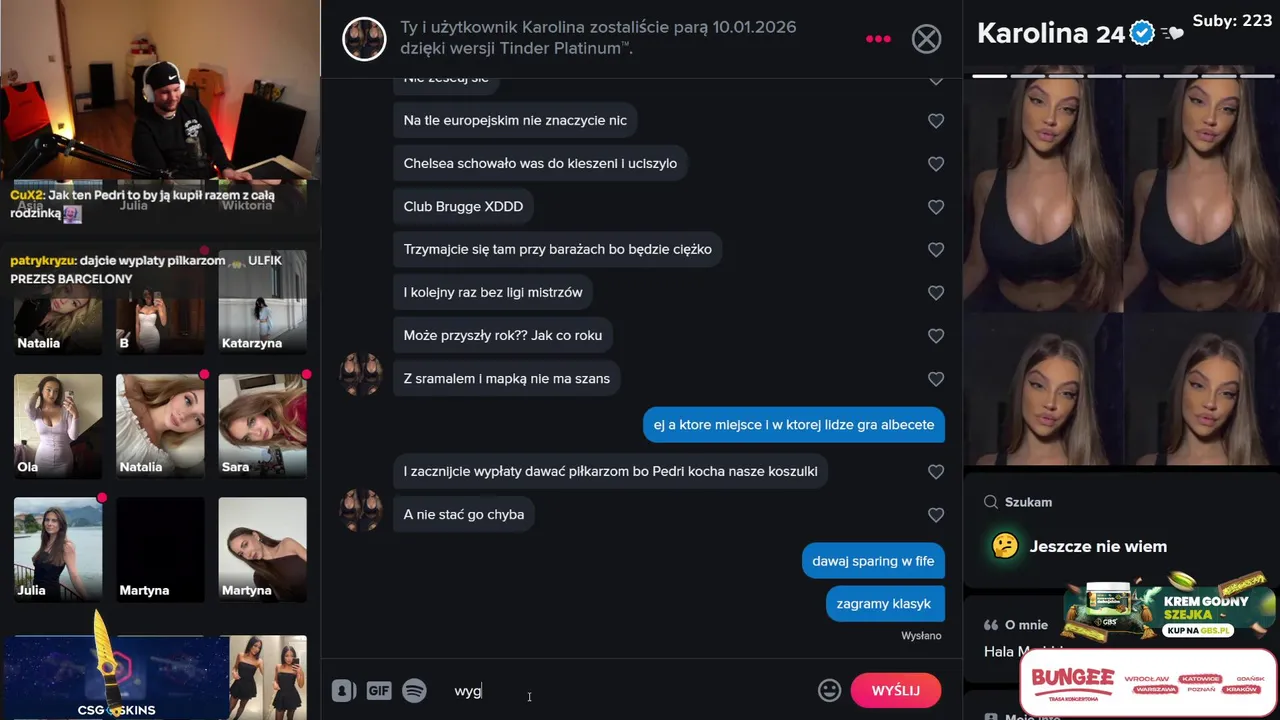Like the message 'A nie stać go chyba'
This screenshot has height=720, width=1280.
[x=936, y=515]
